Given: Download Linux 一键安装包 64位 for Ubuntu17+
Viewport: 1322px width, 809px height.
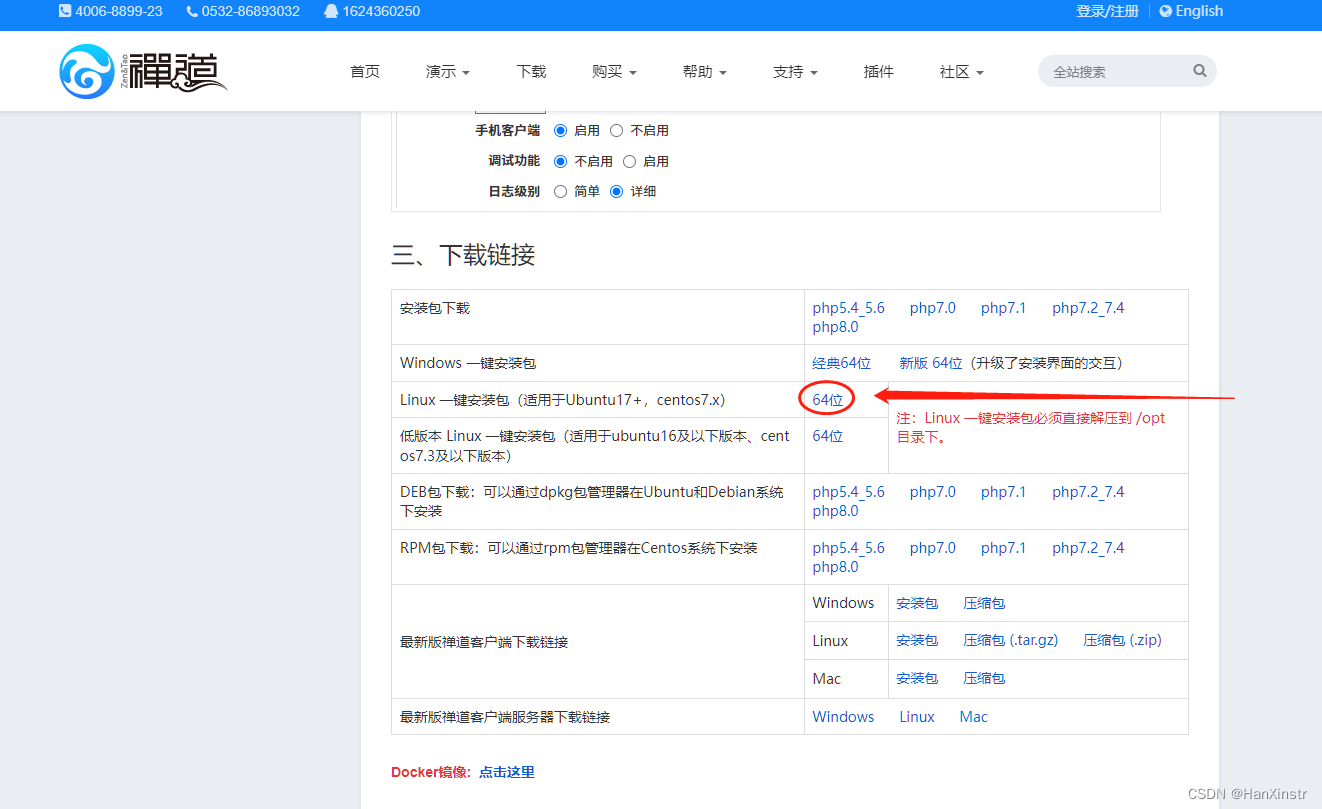Looking at the screenshot, I should tap(828, 400).
